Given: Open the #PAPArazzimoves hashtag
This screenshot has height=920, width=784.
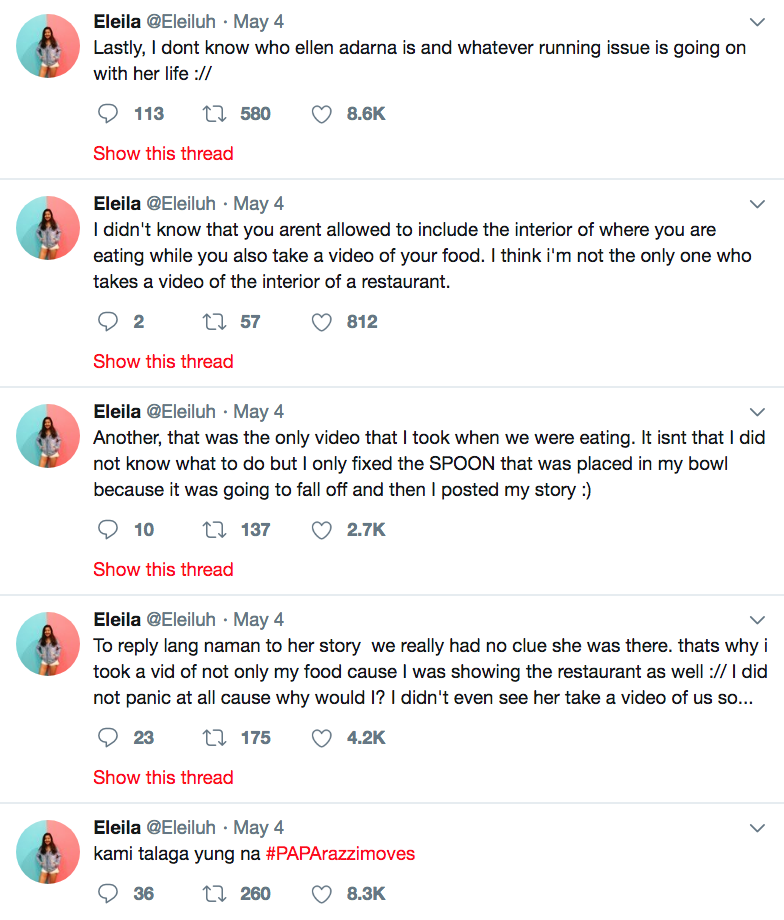Looking at the screenshot, I should click(x=340, y=854).
